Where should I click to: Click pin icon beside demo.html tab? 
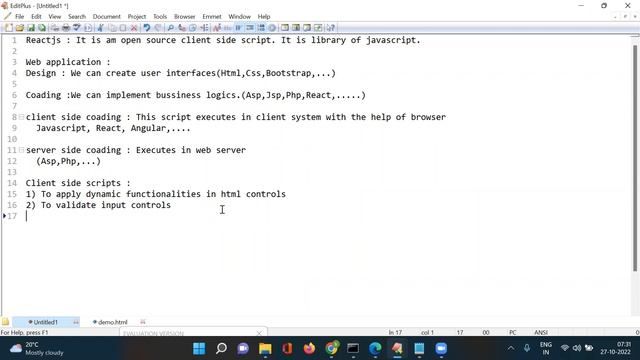click(143, 322)
